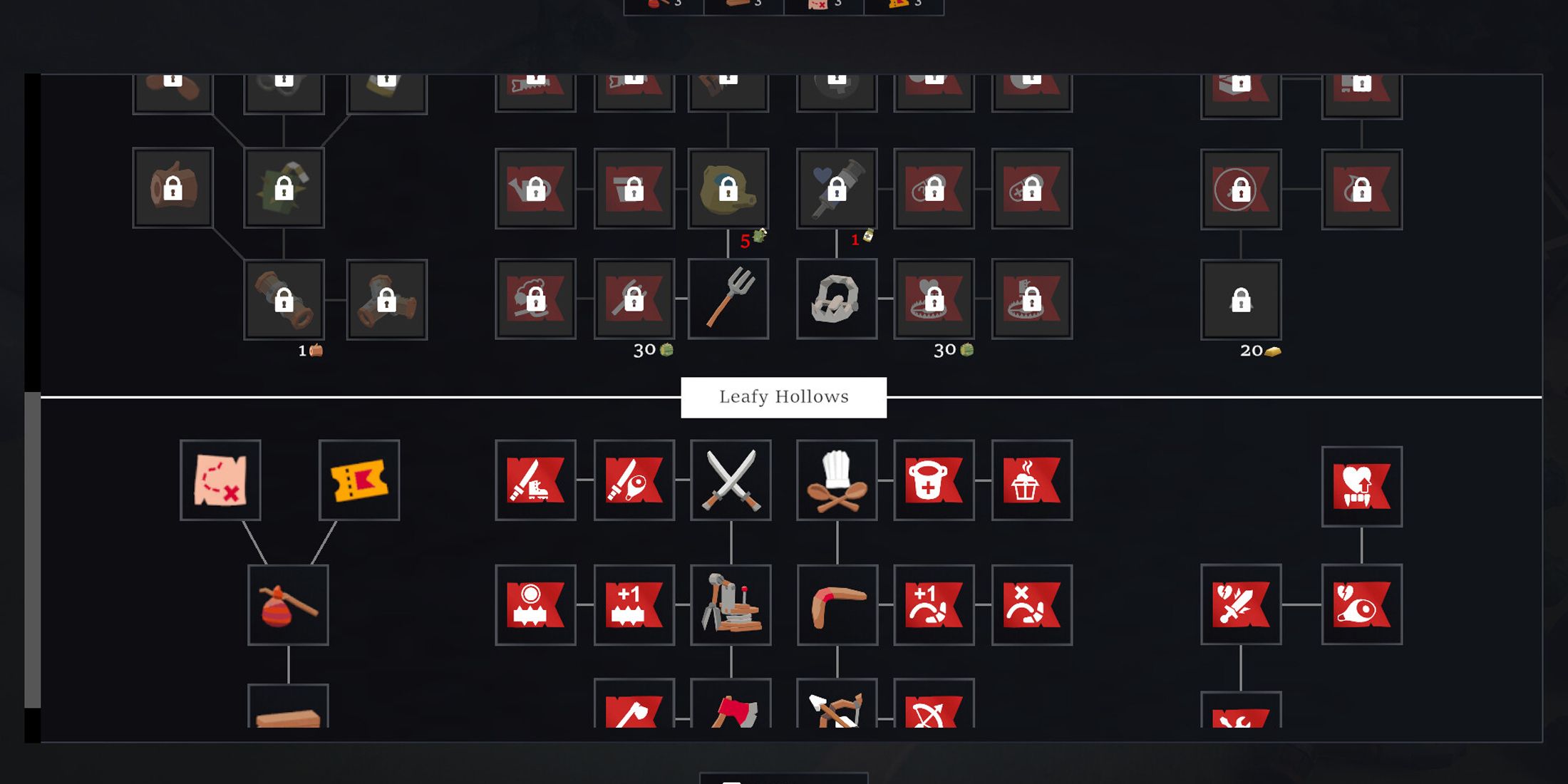1568x784 pixels.
Task: Choose the chef hat cooking node
Action: tap(837, 480)
